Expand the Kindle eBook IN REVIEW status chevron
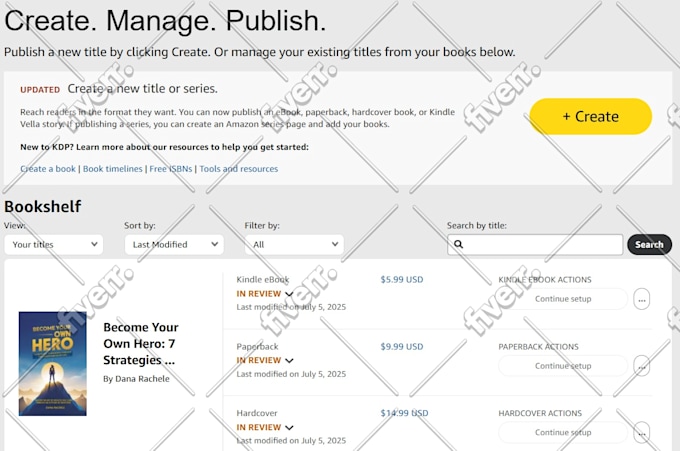Screen dimensions: 680x451 tap(289, 294)
